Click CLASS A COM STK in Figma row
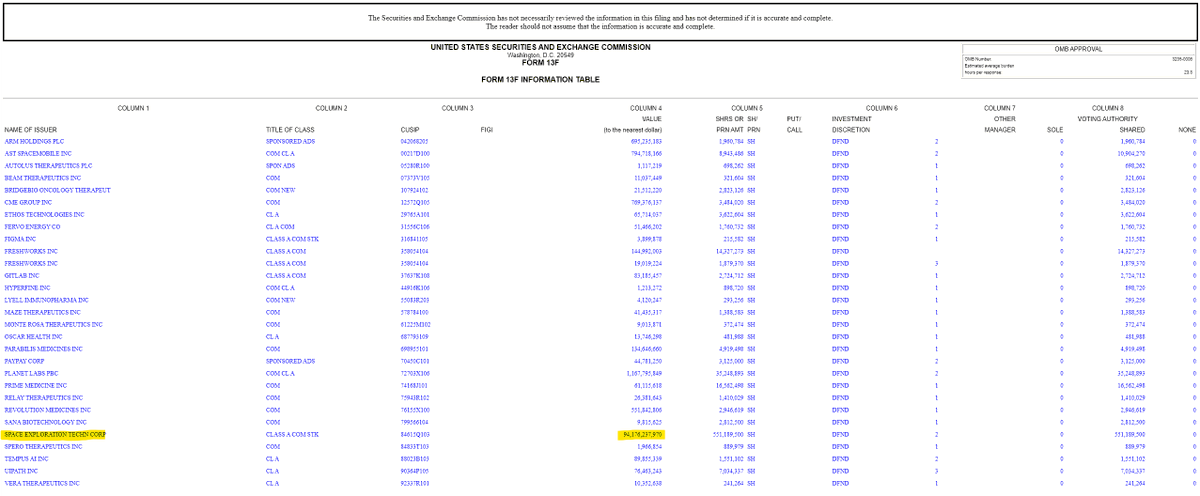This screenshot has height=496, width=1200. click(292, 239)
